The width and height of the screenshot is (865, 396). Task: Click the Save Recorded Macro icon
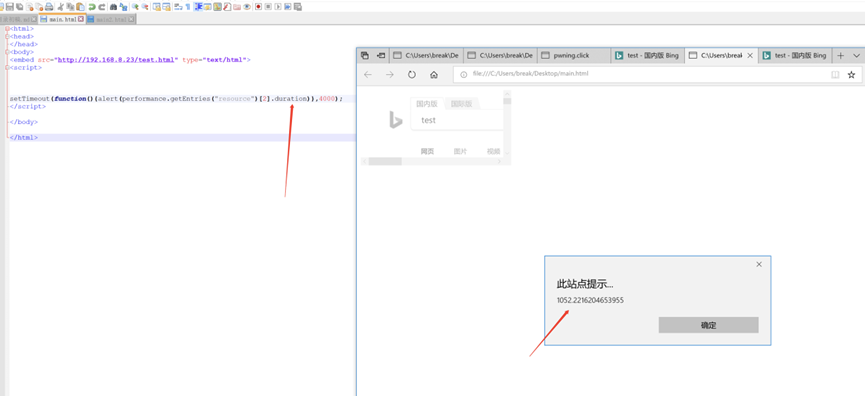pyautogui.click(x=297, y=7)
